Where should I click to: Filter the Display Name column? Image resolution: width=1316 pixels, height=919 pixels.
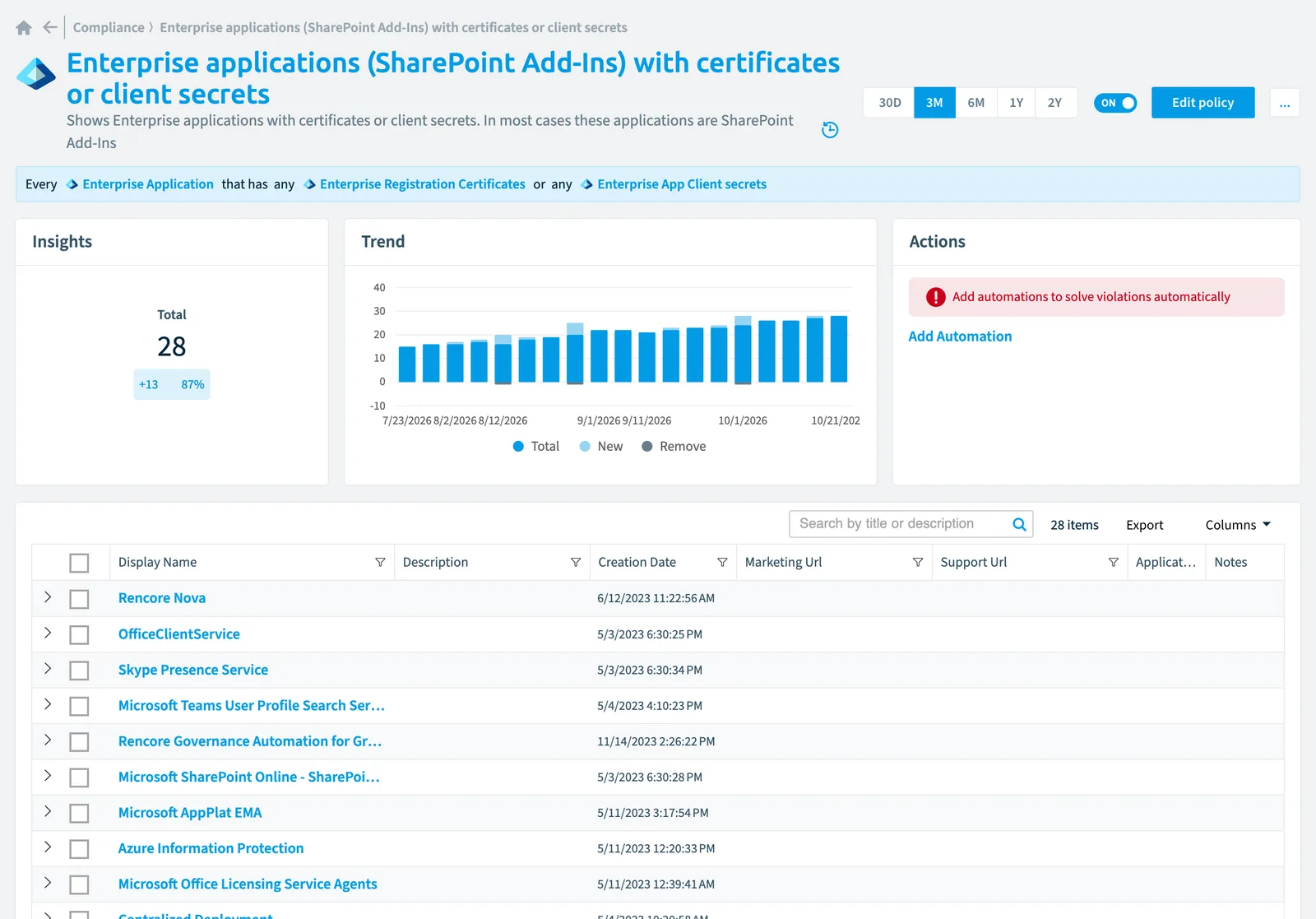point(380,562)
